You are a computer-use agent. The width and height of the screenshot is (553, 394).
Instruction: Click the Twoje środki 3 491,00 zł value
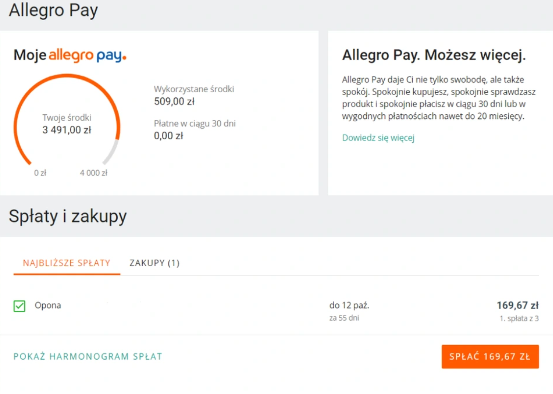click(x=67, y=130)
